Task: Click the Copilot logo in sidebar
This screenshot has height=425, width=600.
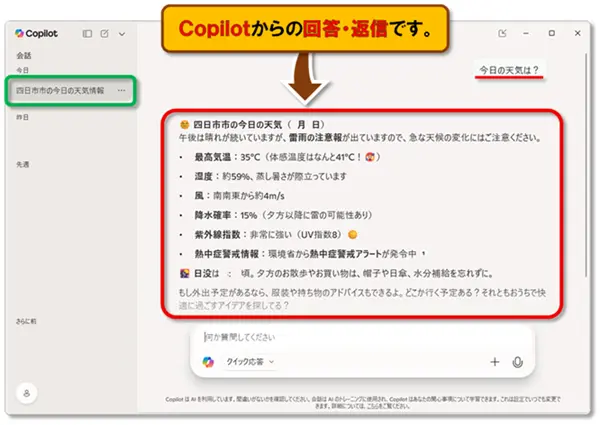Action: [36, 34]
